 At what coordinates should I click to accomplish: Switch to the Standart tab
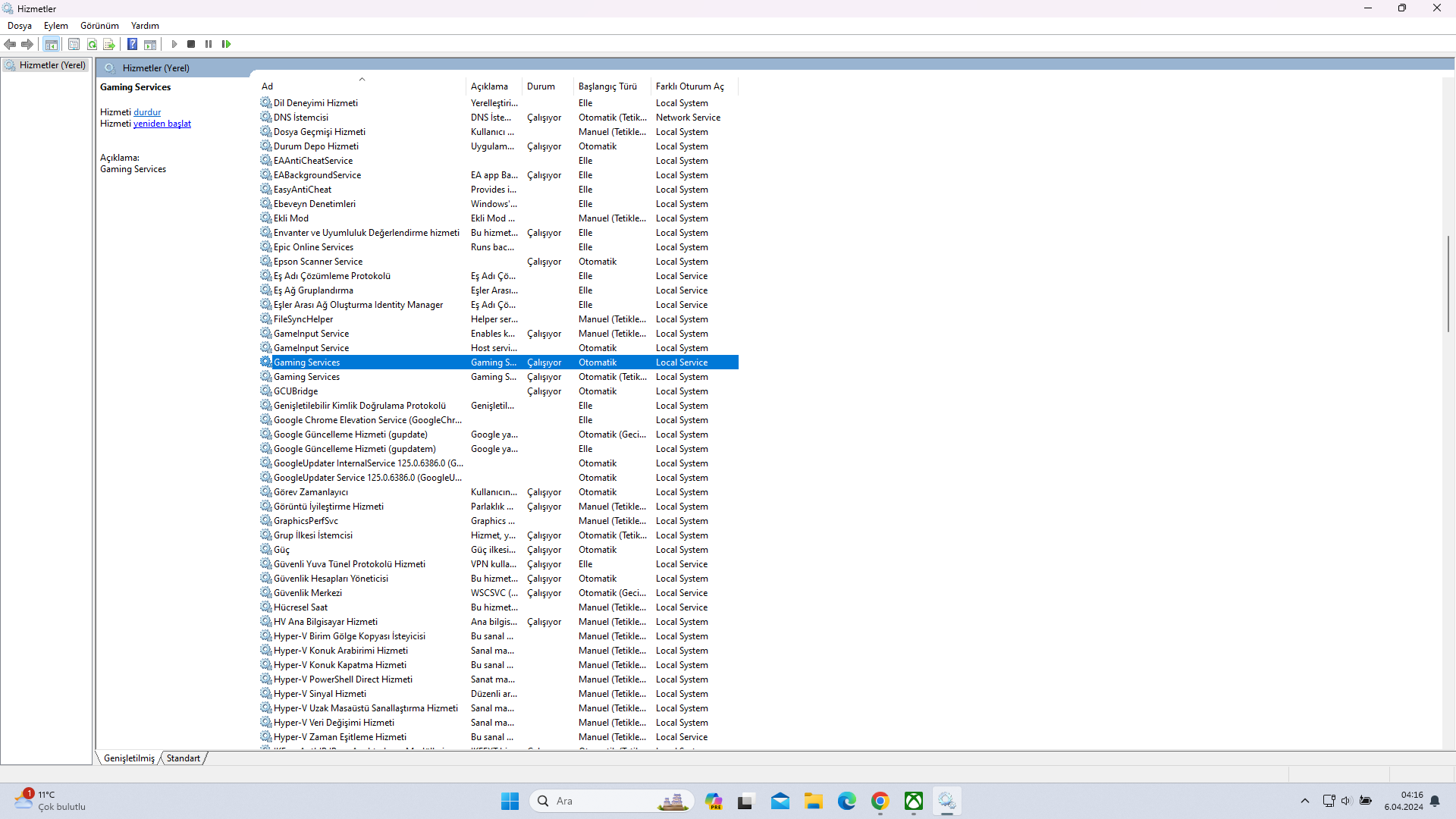[184, 758]
